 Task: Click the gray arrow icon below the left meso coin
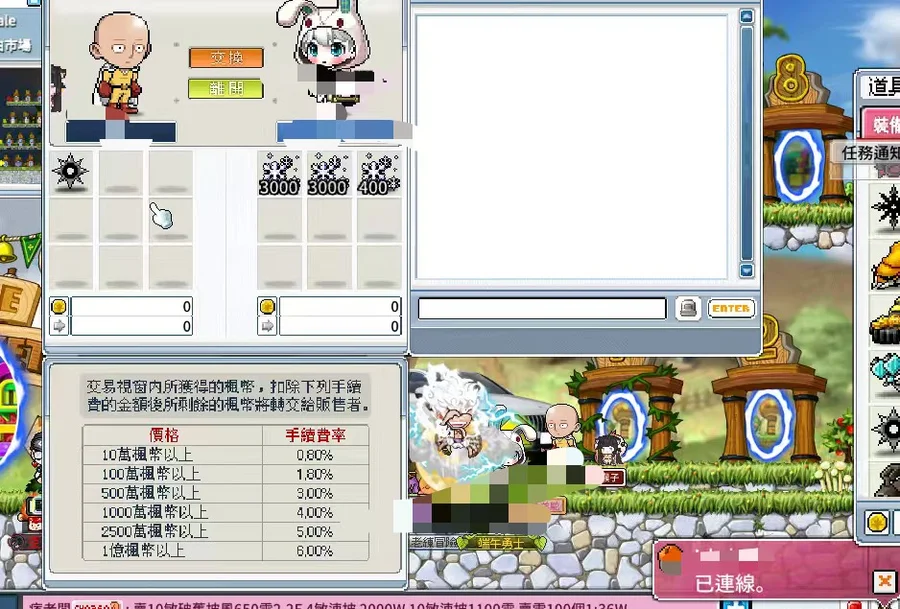click(x=59, y=326)
